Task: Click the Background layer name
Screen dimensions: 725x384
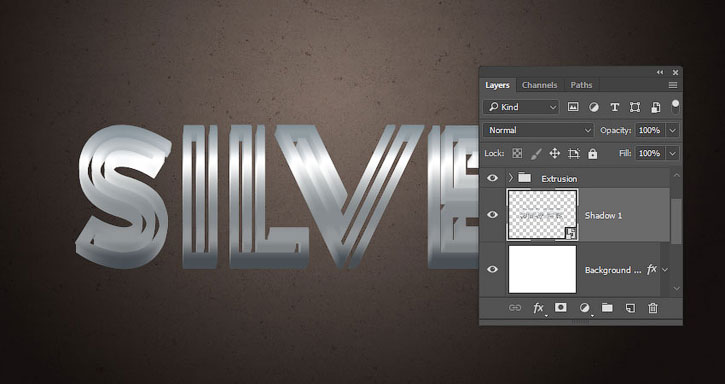Action: (612, 270)
